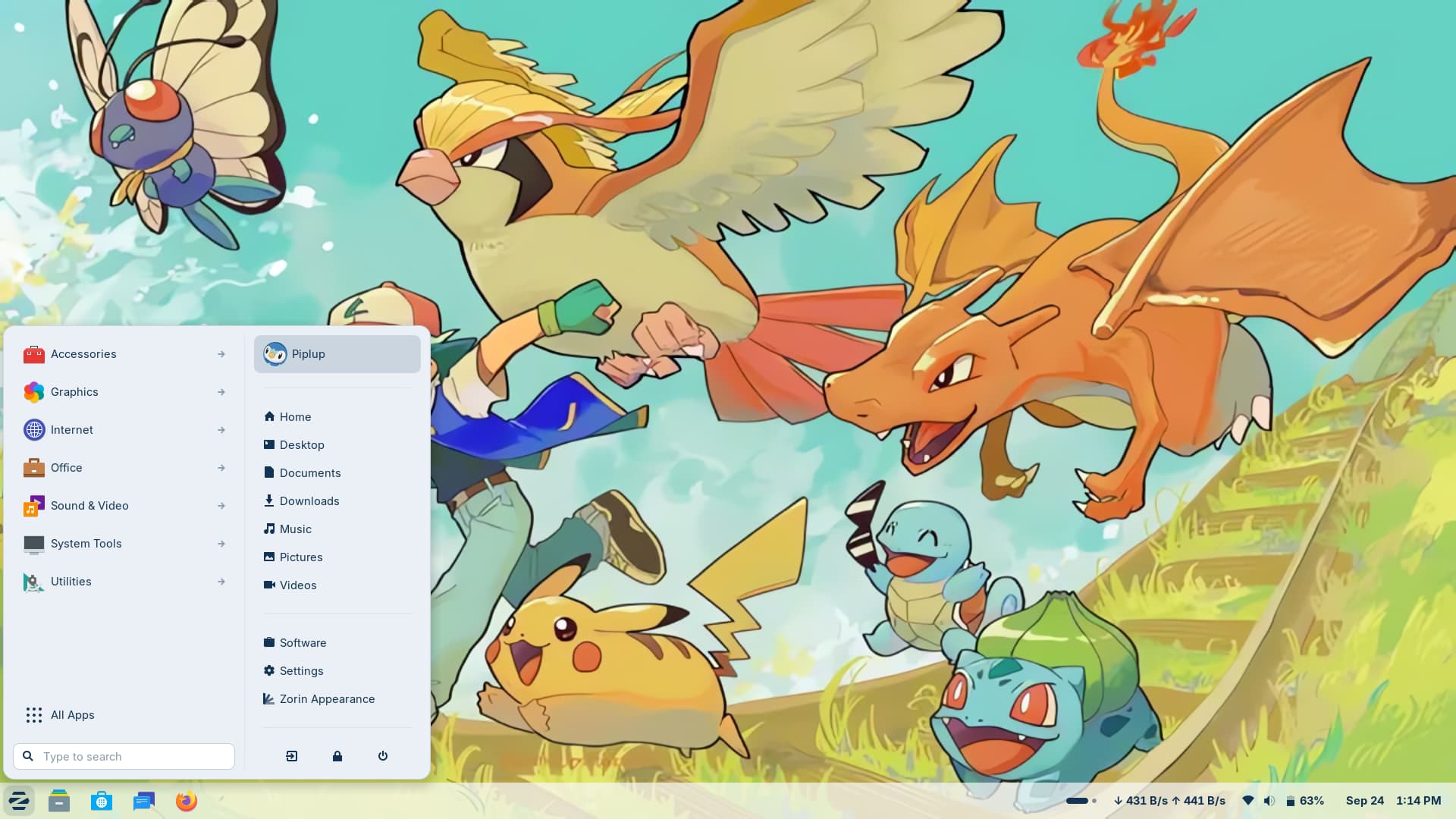Image resolution: width=1456 pixels, height=819 pixels.
Task: Click the log out icon
Action: (292, 756)
